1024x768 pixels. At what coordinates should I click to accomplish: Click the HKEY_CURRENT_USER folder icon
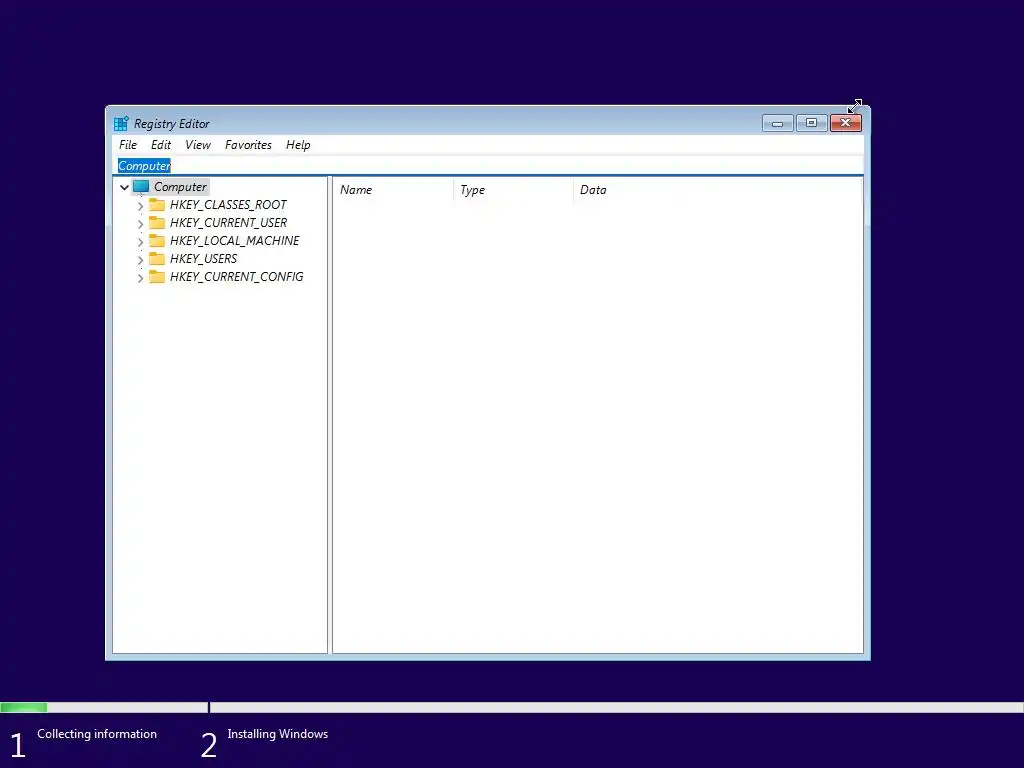click(x=157, y=223)
